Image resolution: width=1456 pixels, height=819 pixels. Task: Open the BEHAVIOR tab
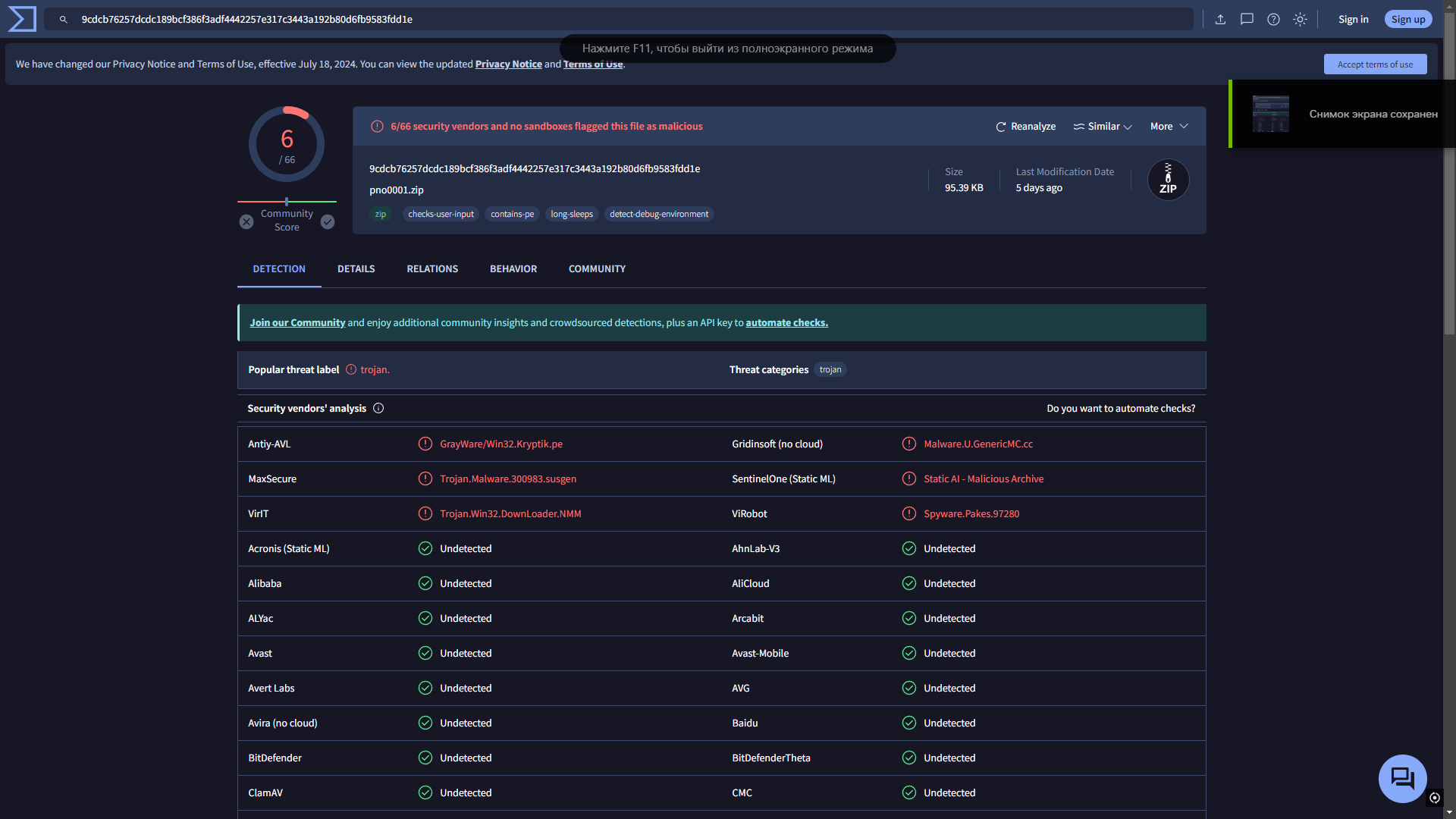click(513, 269)
